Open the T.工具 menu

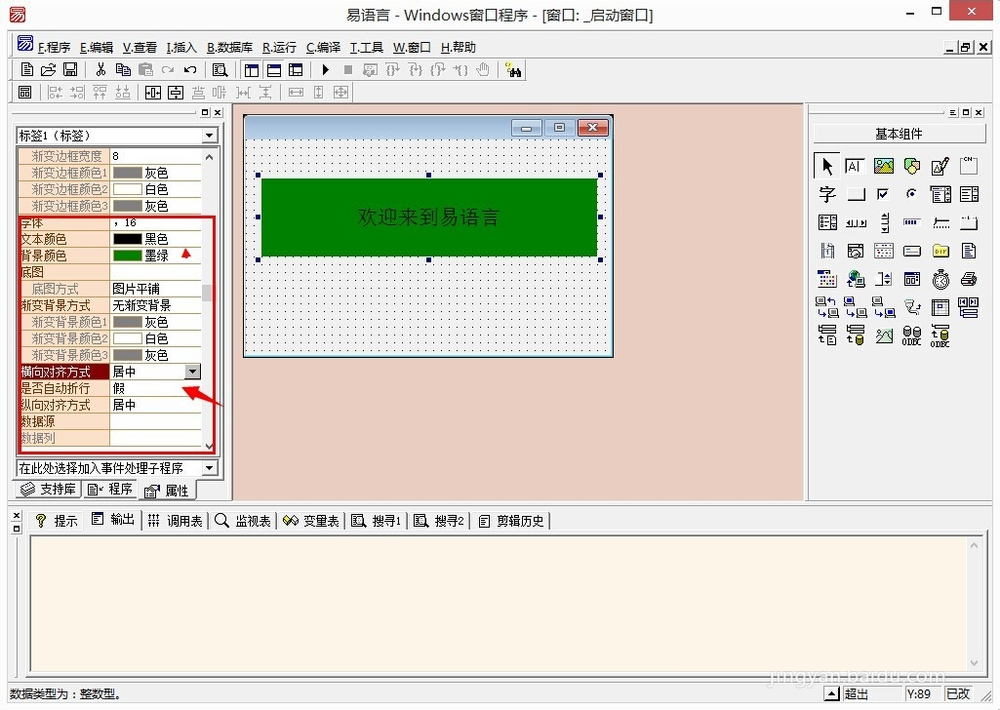coord(366,47)
